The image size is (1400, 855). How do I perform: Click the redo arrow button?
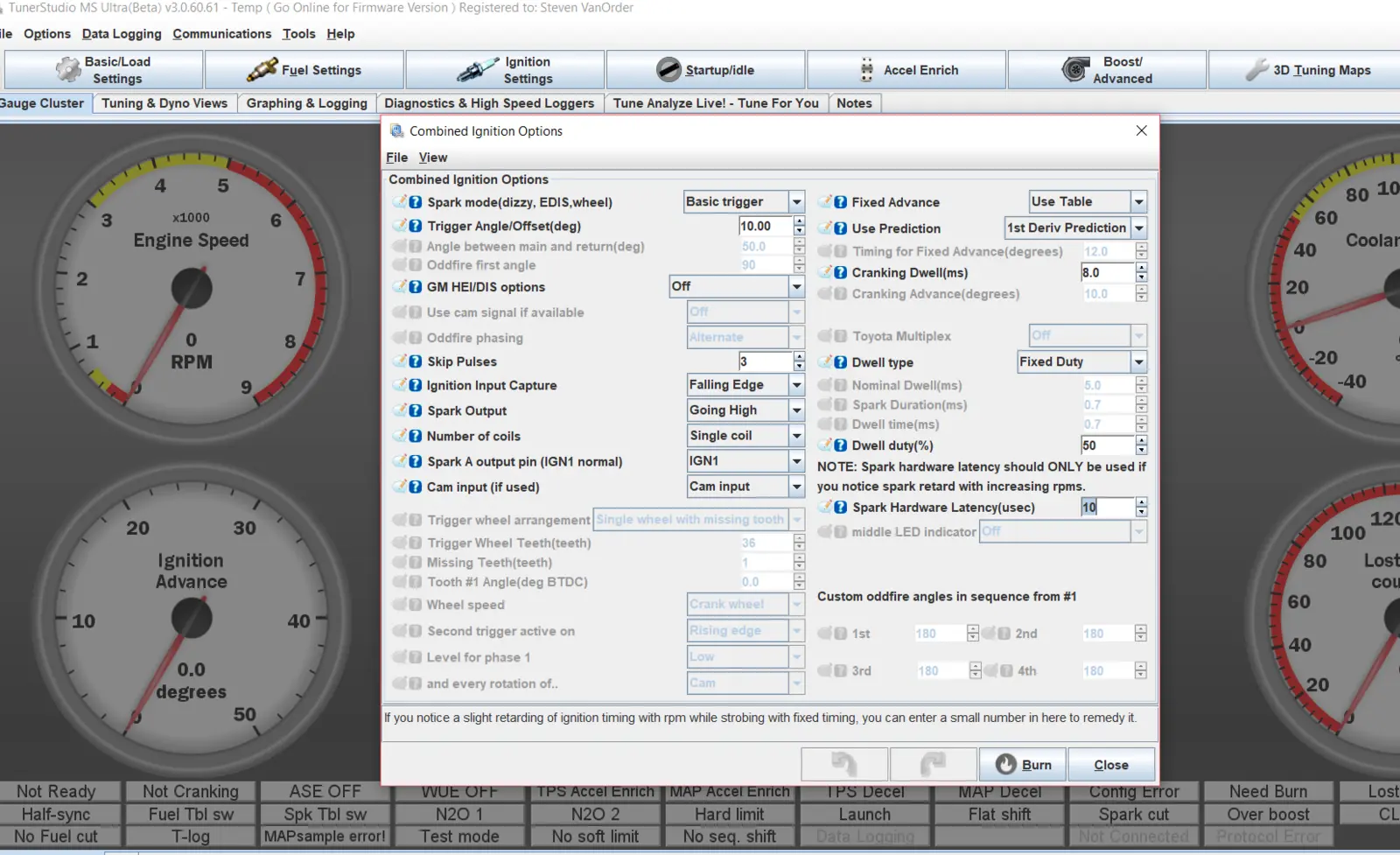(933, 765)
